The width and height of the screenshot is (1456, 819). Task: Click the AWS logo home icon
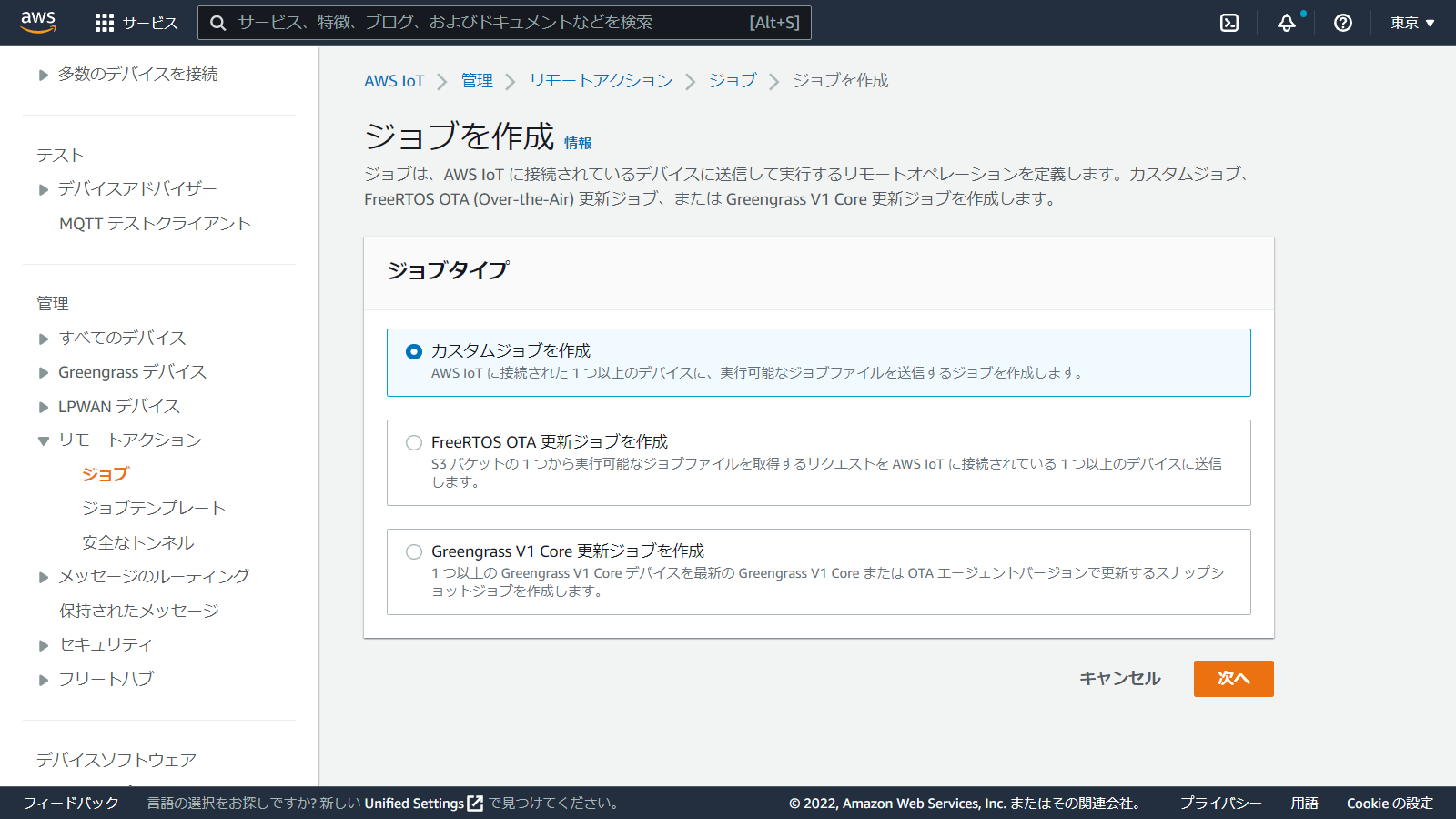[38, 22]
